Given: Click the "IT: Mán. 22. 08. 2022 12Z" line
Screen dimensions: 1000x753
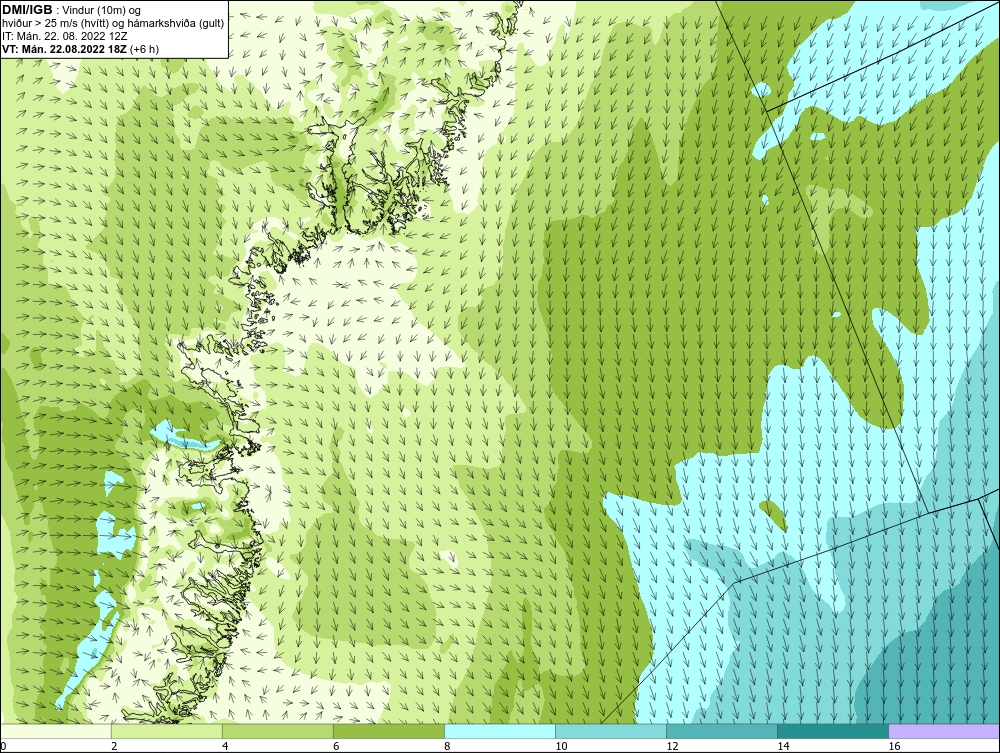Looking at the screenshot, I should click(x=65, y=36).
